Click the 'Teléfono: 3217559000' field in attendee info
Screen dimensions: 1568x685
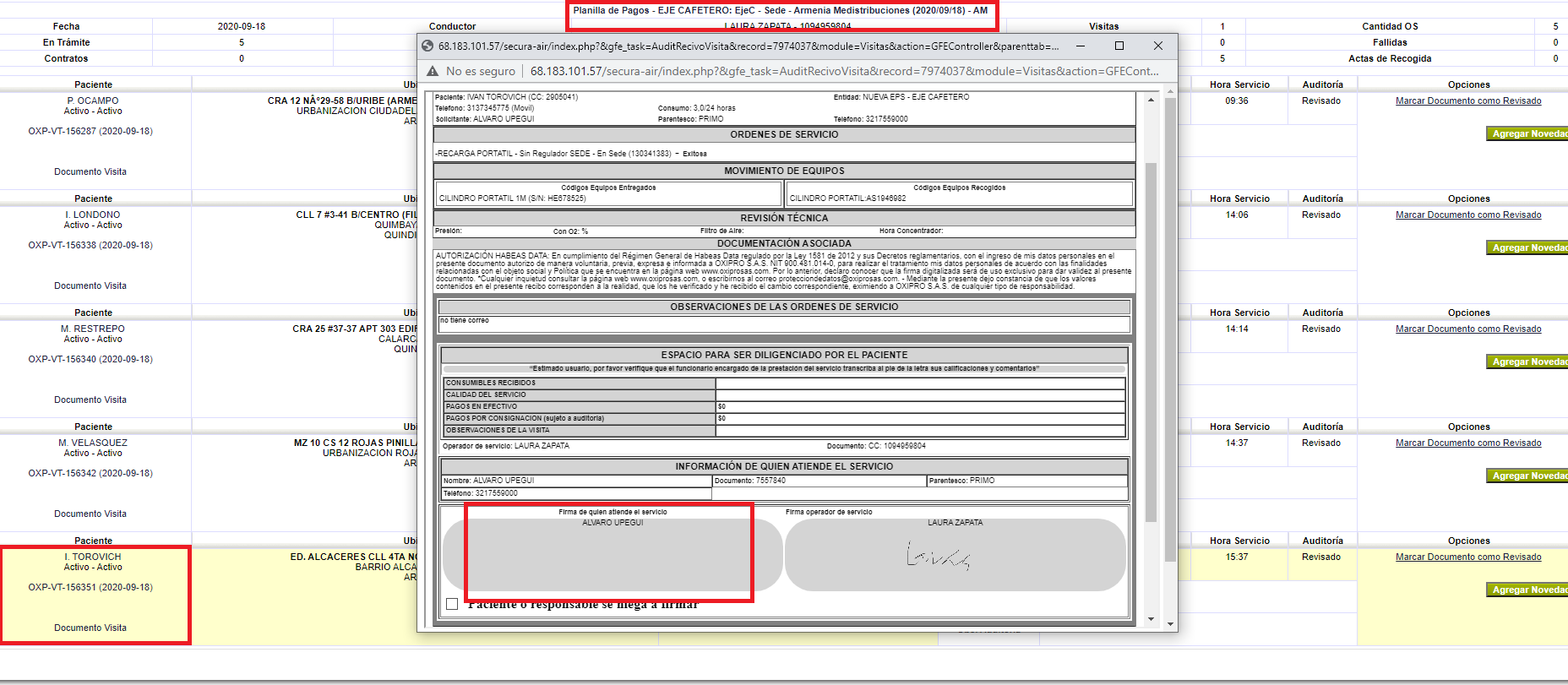(576, 493)
